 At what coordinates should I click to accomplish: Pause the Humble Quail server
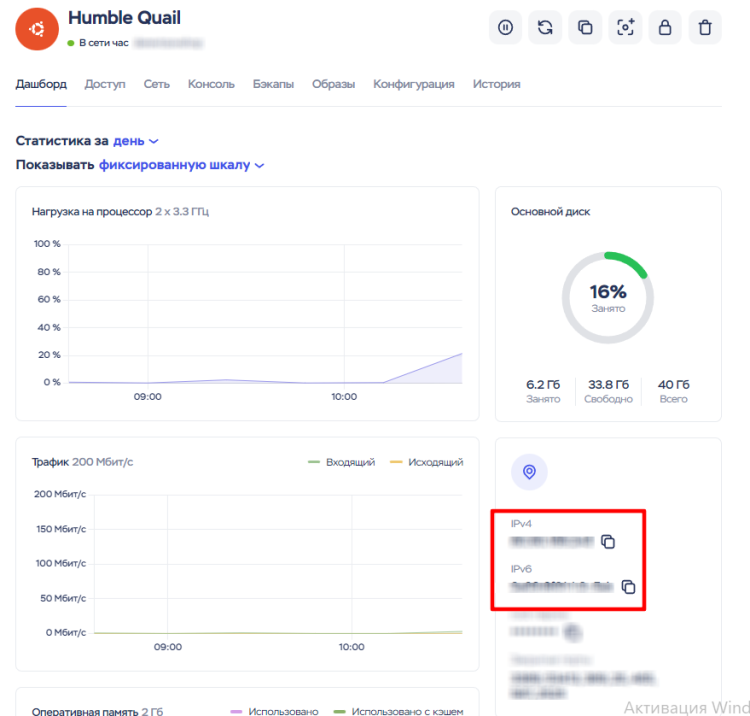(505, 28)
